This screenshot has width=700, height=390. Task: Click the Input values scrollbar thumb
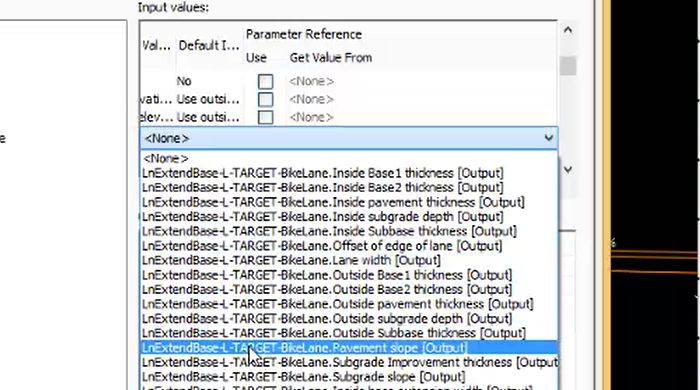pyautogui.click(x=568, y=66)
